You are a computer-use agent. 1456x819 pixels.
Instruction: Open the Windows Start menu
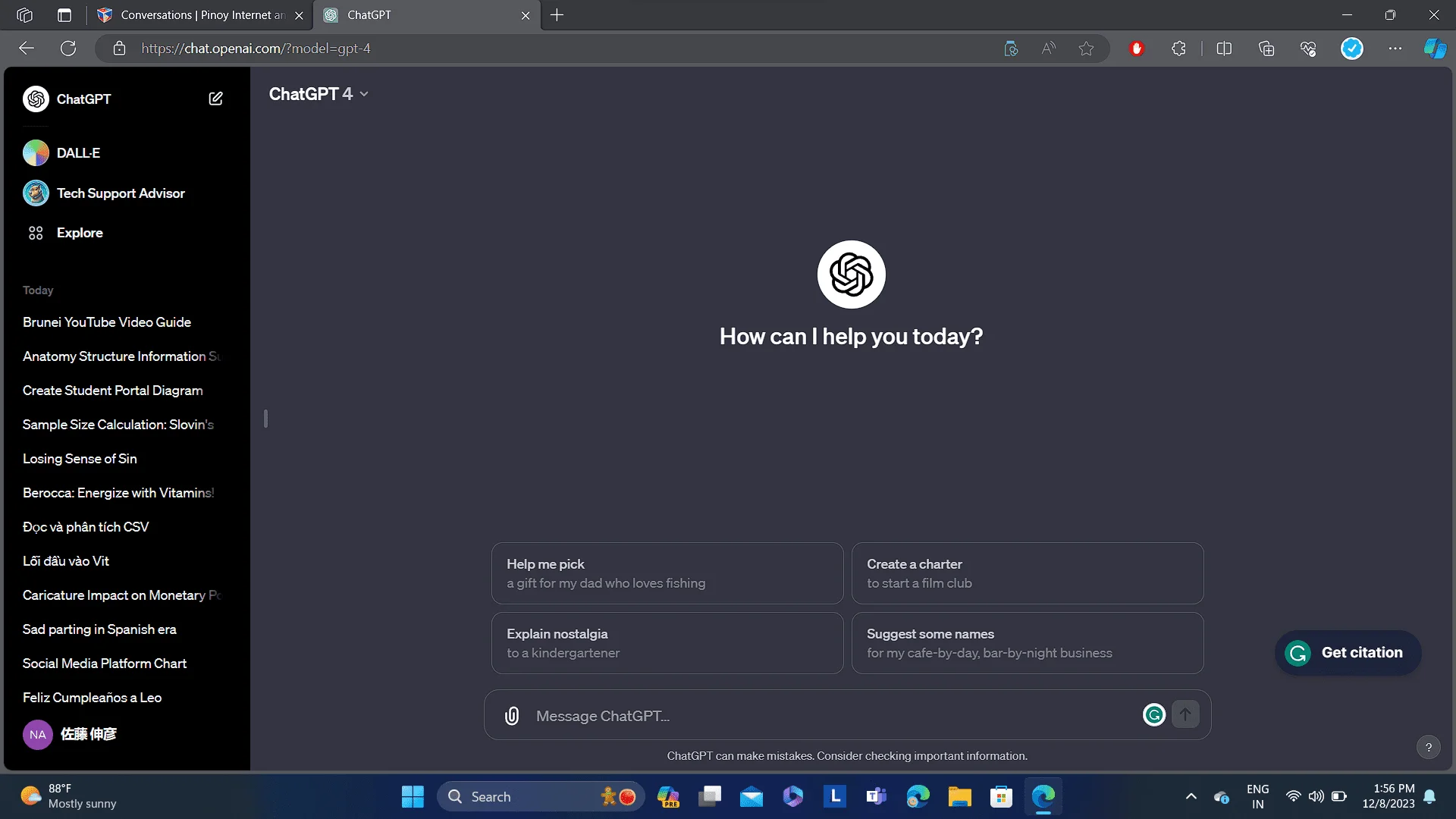click(x=413, y=796)
